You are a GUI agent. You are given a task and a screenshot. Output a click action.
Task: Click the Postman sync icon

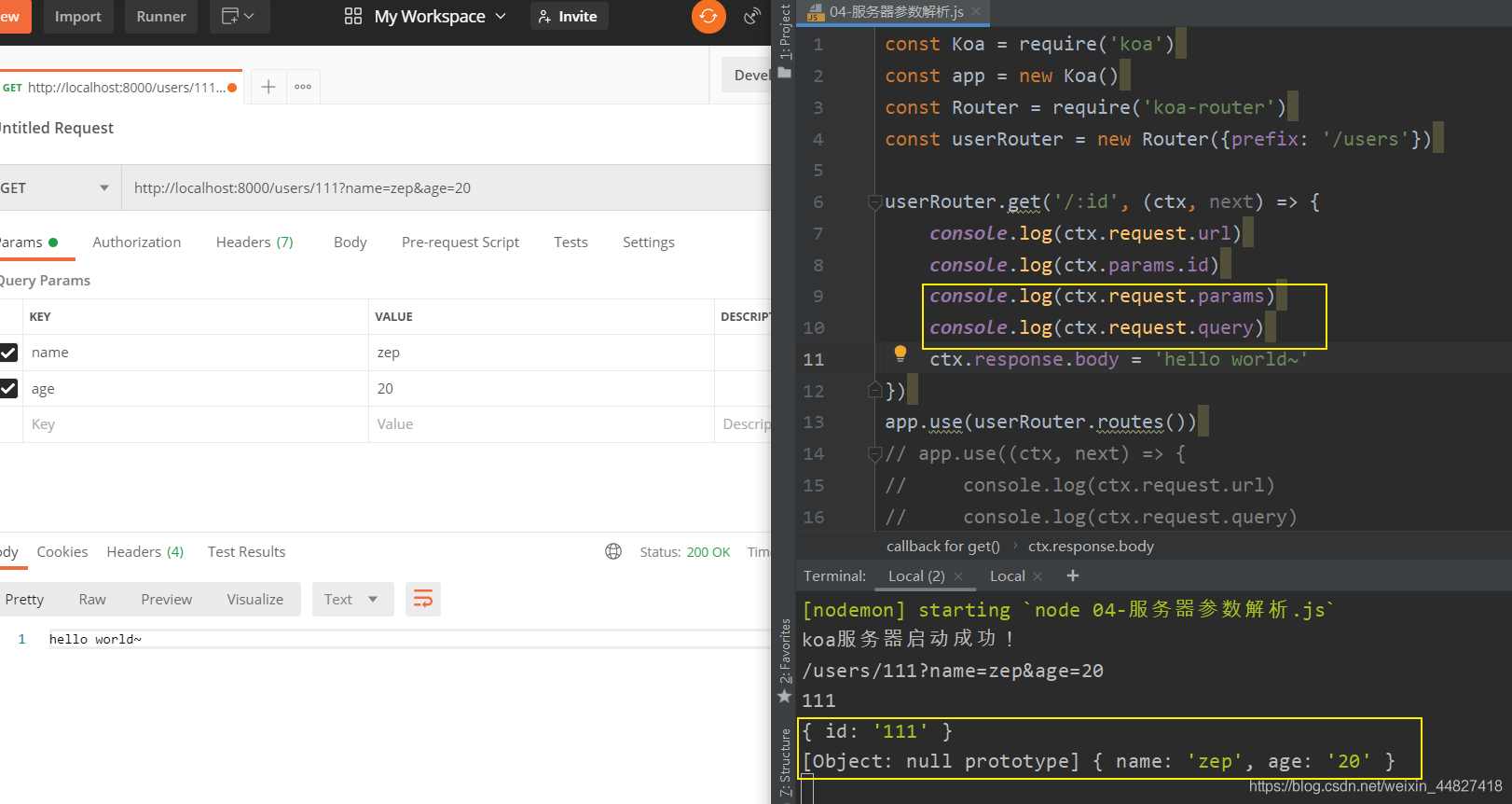tap(708, 16)
